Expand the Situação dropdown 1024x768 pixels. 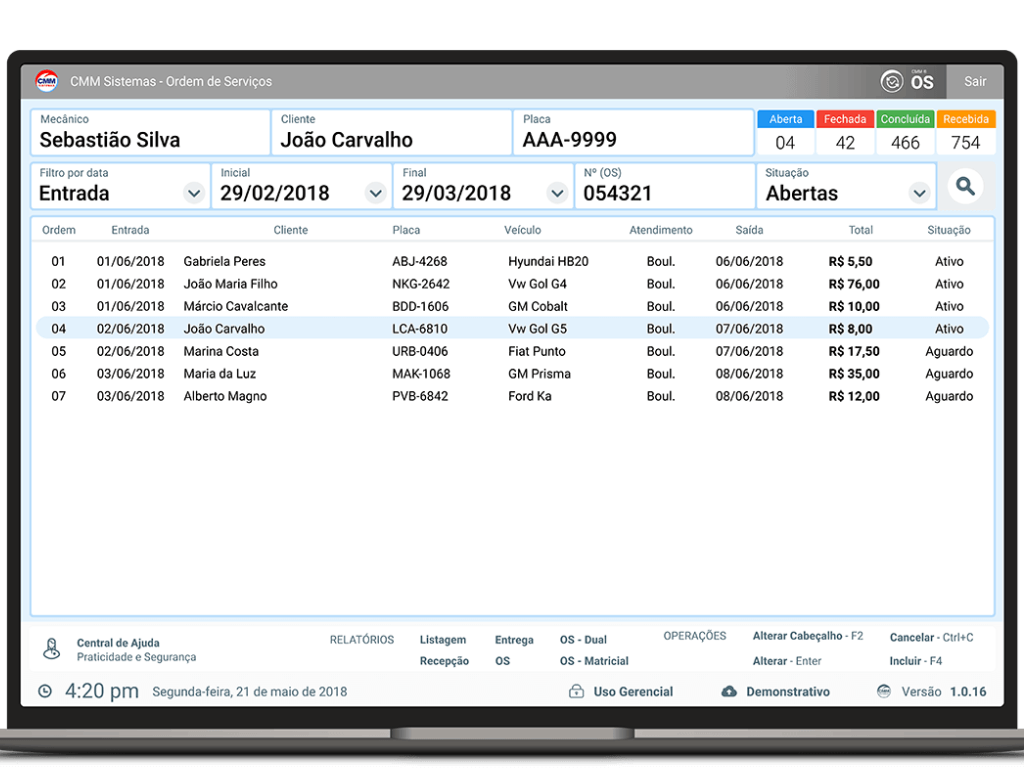tap(919, 193)
